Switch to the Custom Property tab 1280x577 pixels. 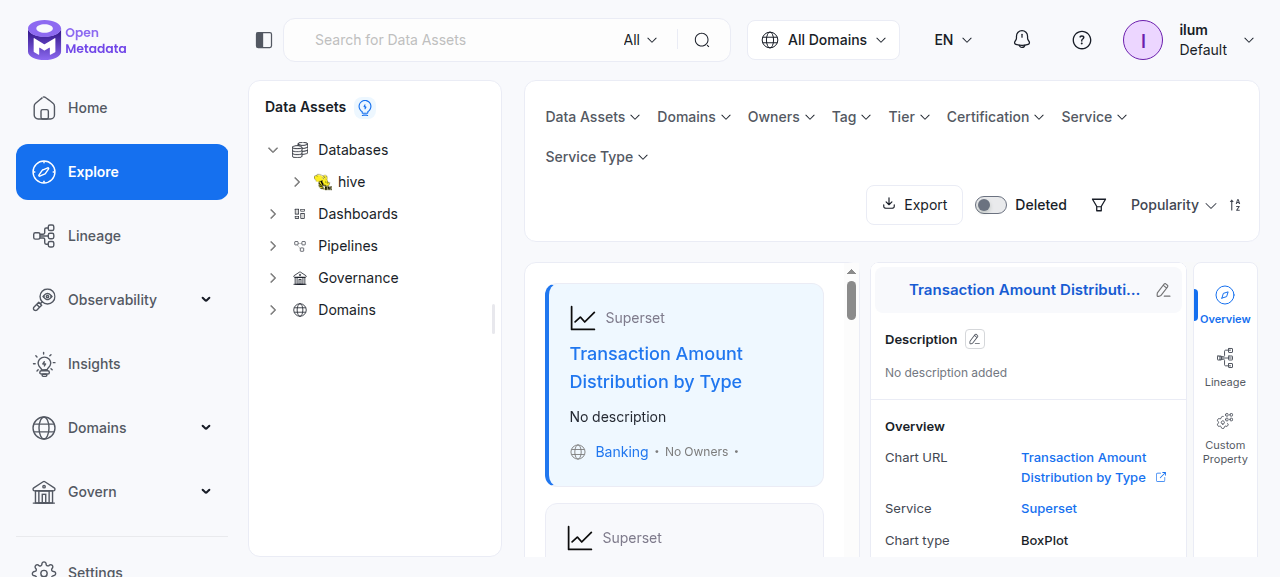(x=1225, y=438)
